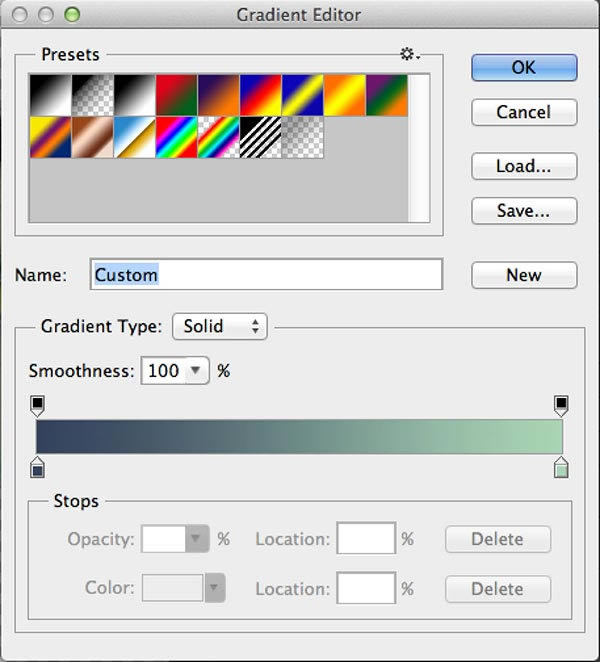
Task: Select the Chrome gradient preset
Action: [x=135, y=137]
